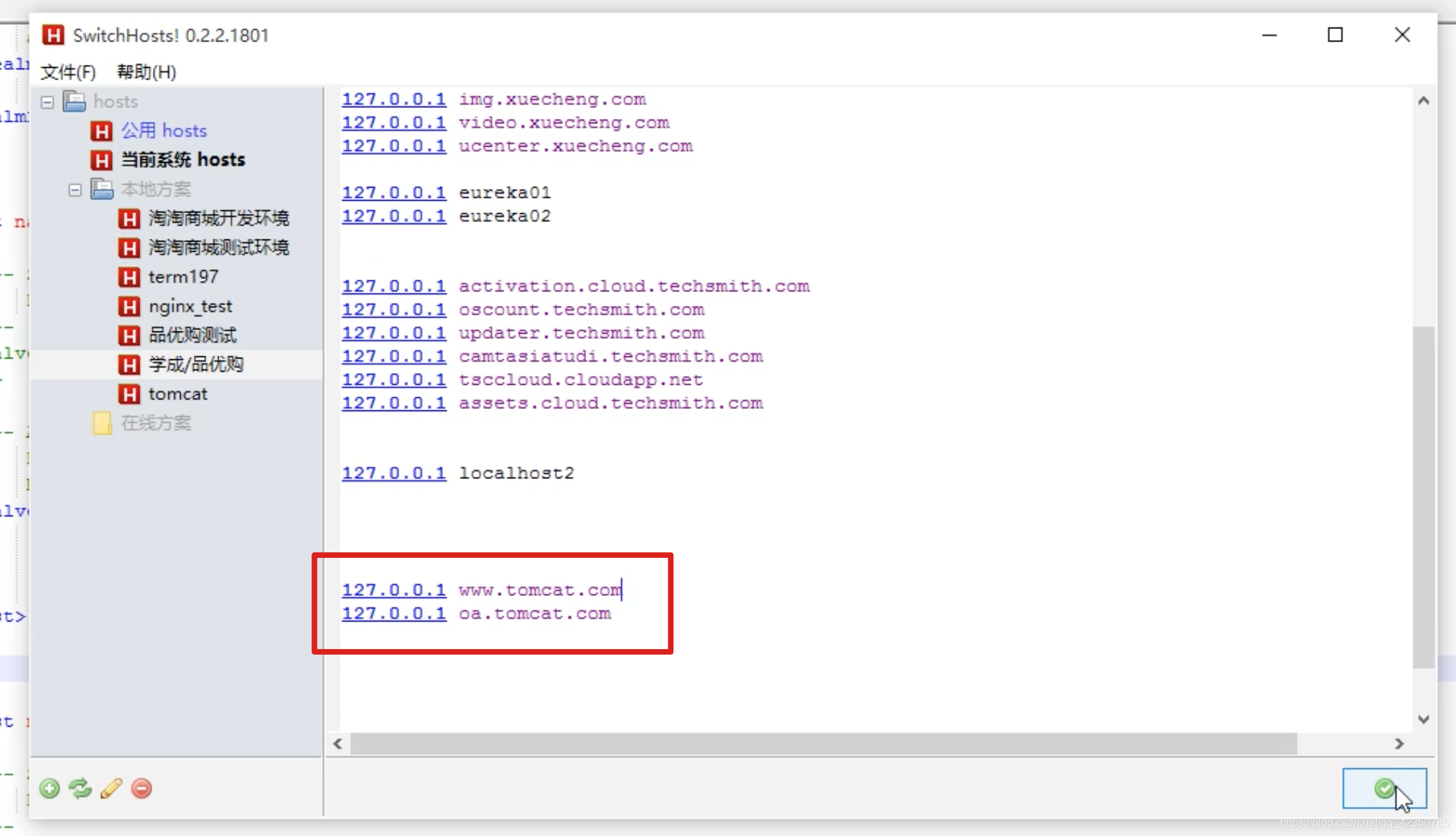
Task: Click the text activation.cloud.techsmith.com
Action: [x=634, y=287]
